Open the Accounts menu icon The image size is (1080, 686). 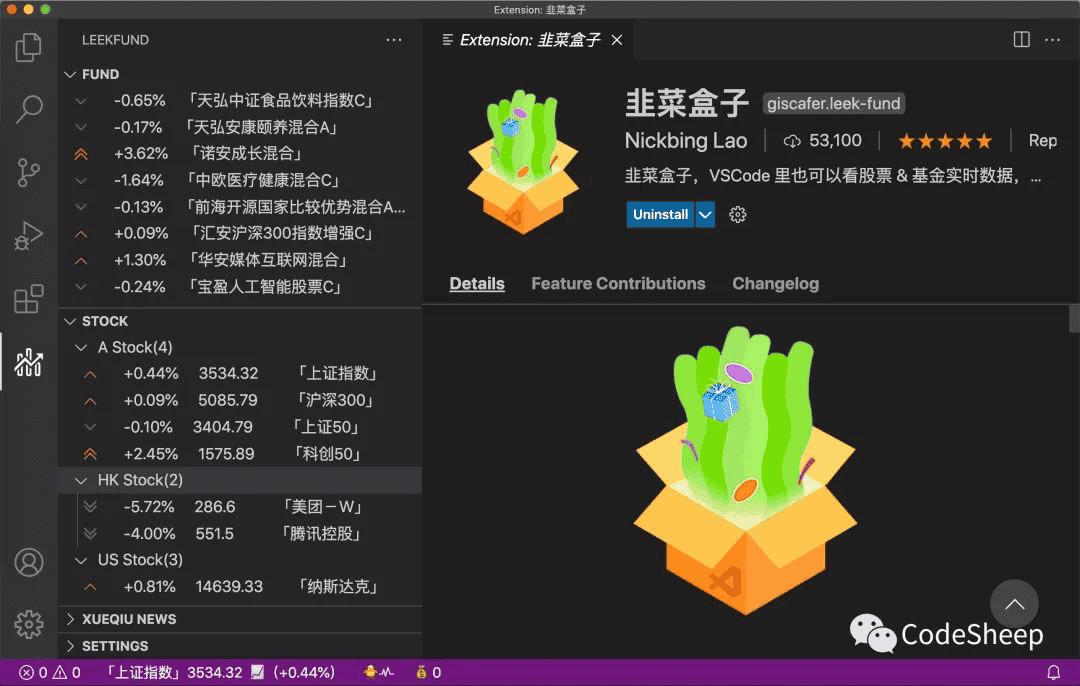[x=28, y=563]
